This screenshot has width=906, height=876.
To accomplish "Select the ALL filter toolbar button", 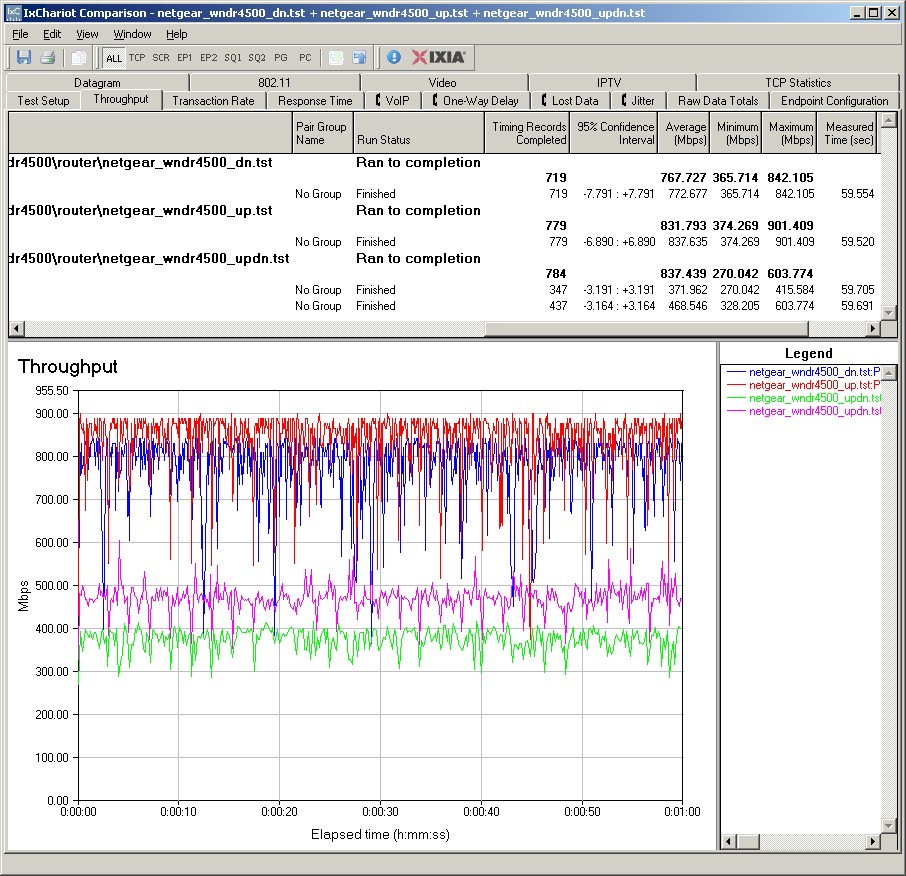I will 114,58.
